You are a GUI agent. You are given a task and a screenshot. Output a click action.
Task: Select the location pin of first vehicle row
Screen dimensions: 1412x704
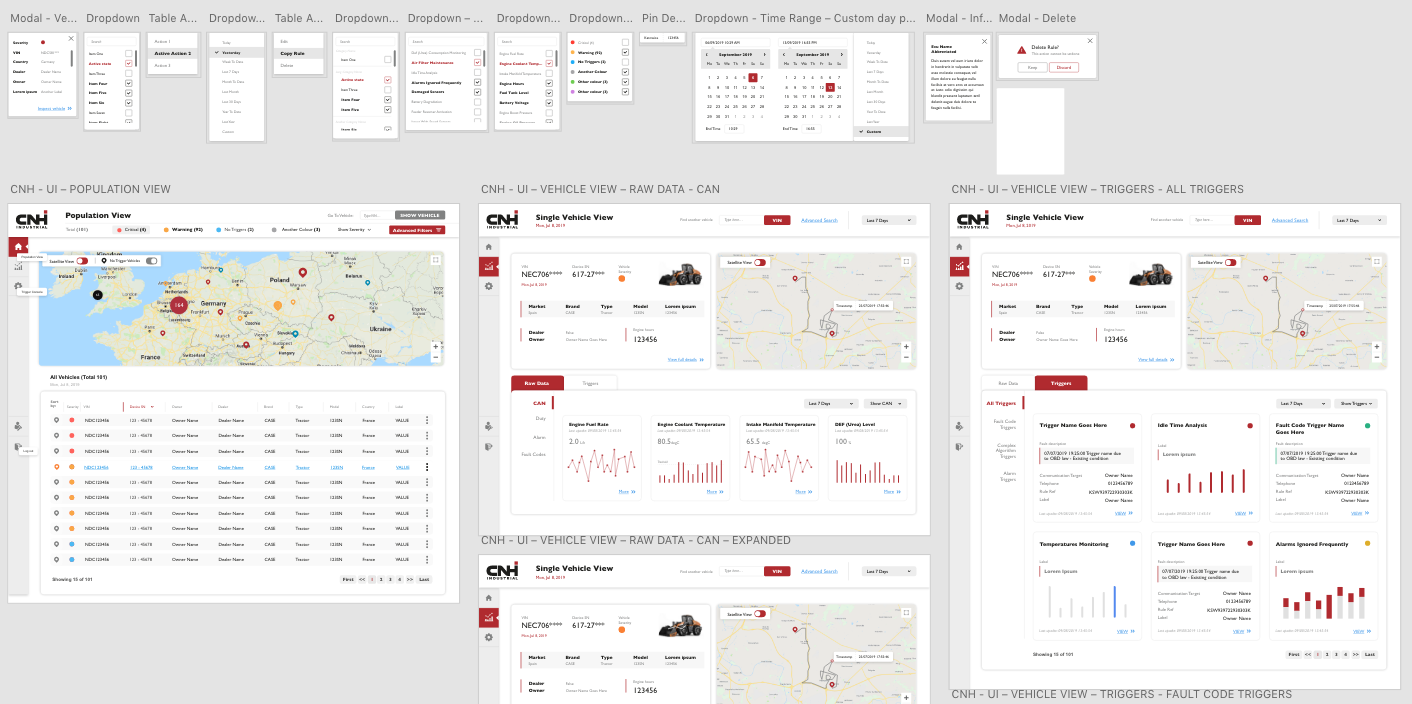point(57,420)
